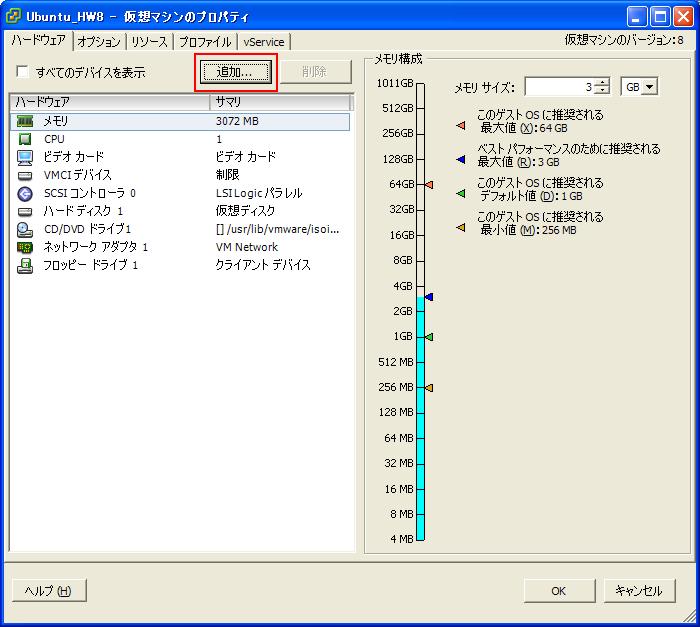Click the 1011GB scale label
Viewport: 700px width, 627px height.
coord(395,83)
